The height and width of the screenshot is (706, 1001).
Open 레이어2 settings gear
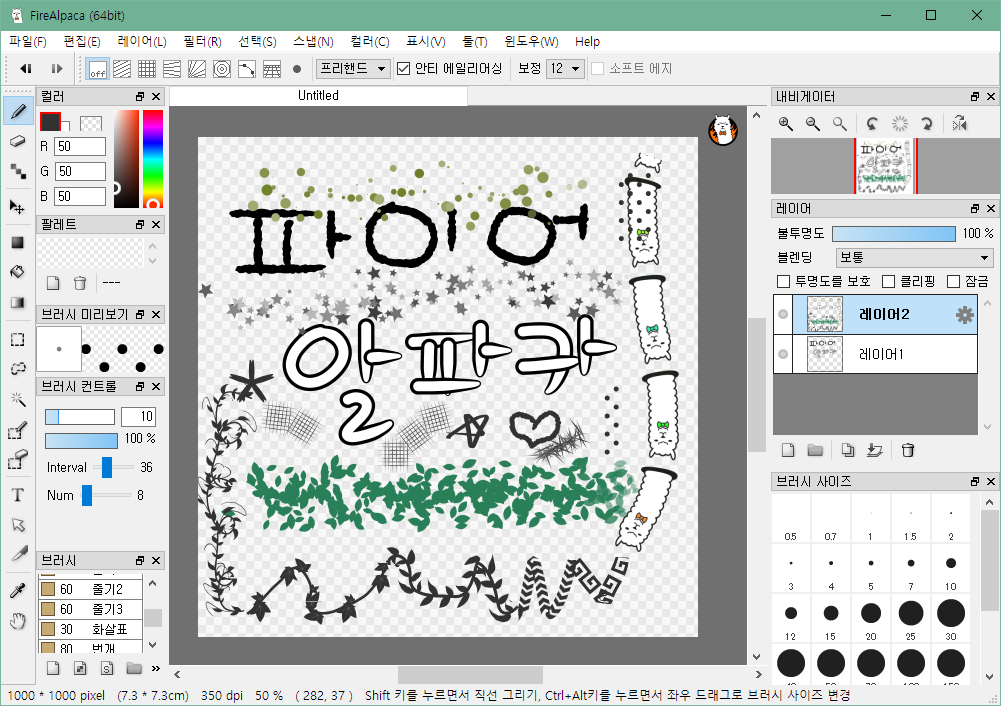965,315
